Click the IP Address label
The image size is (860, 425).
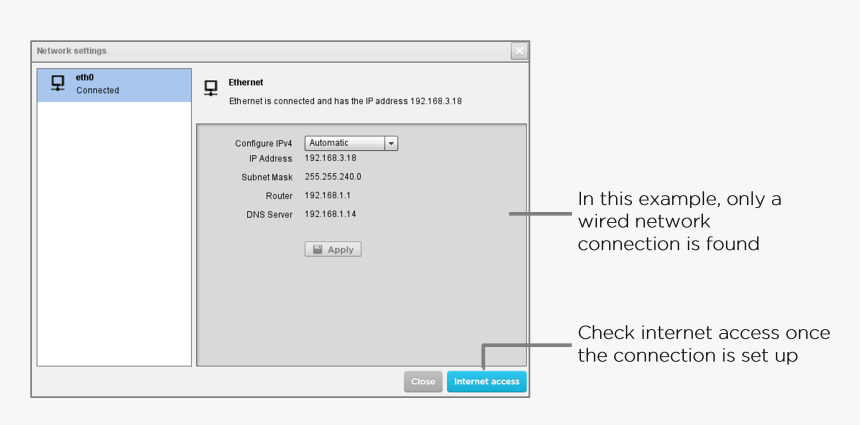pyautogui.click(x=271, y=159)
